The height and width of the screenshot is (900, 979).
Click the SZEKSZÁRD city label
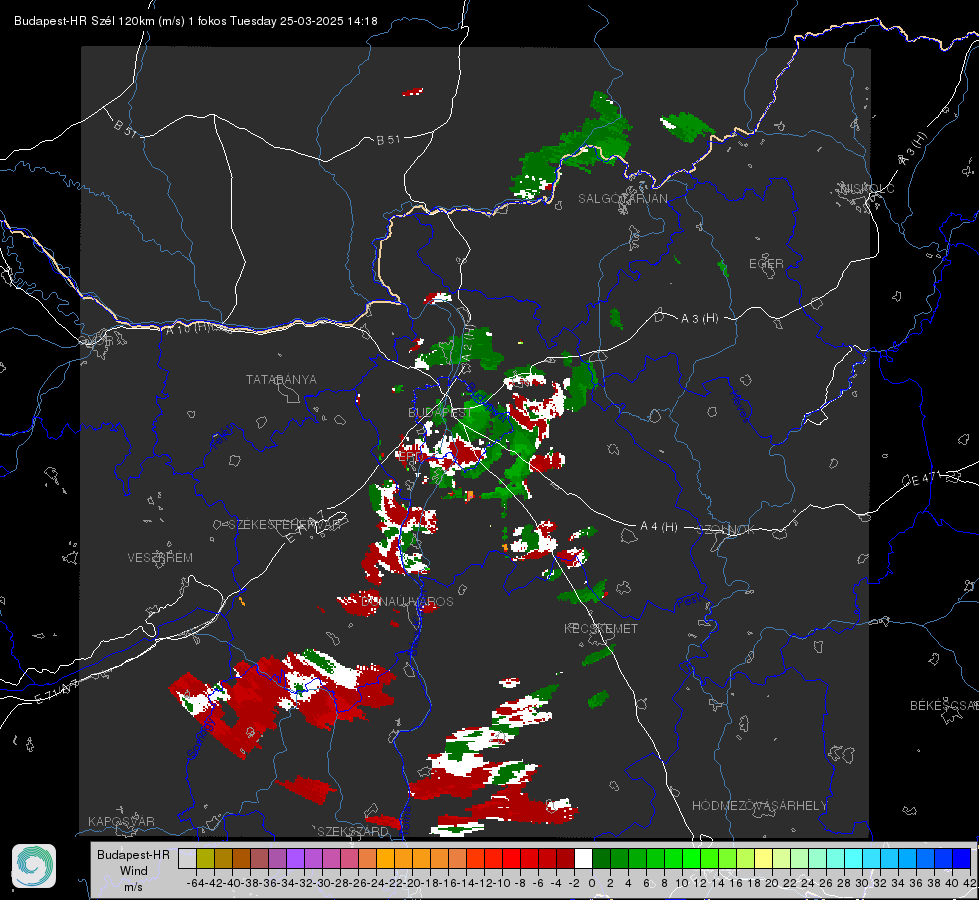click(x=353, y=831)
